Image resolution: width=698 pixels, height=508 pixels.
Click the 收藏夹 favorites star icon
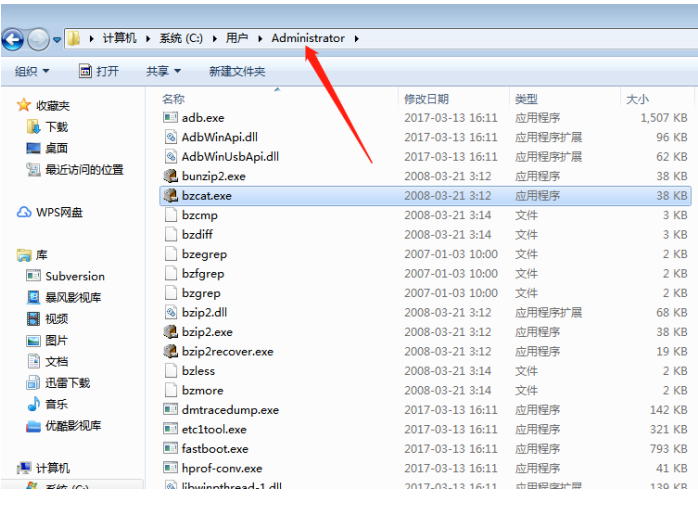tap(24, 105)
